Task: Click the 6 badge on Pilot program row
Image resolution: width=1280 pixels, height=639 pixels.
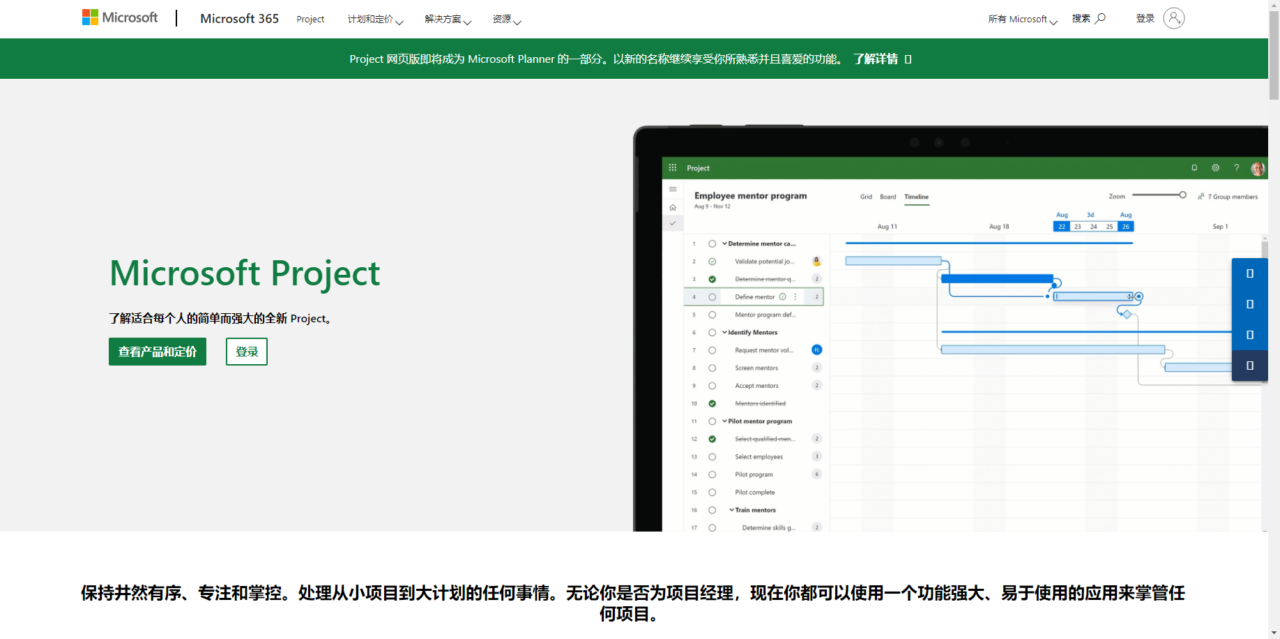Action: coord(817,474)
